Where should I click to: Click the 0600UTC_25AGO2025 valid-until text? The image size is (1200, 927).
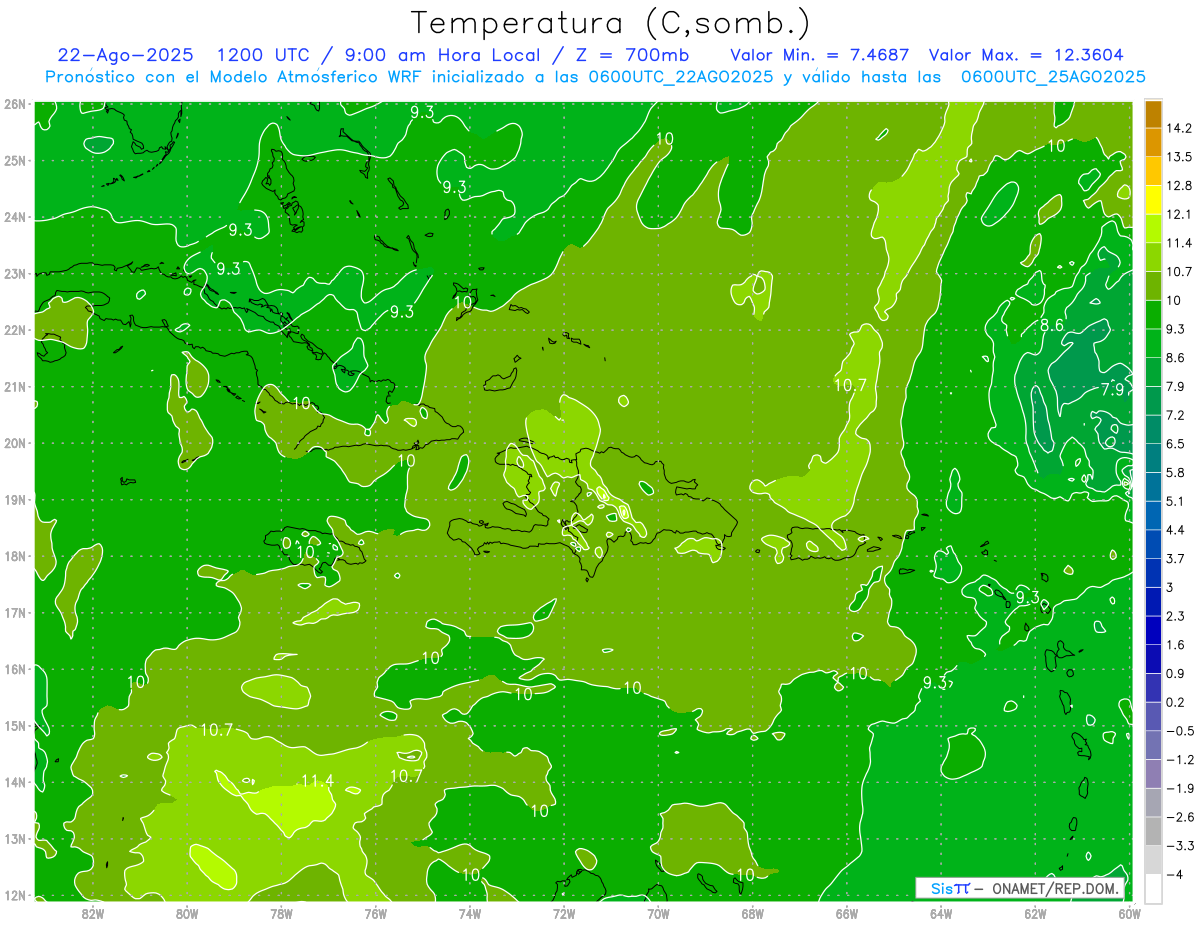[x=1052, y=77]
